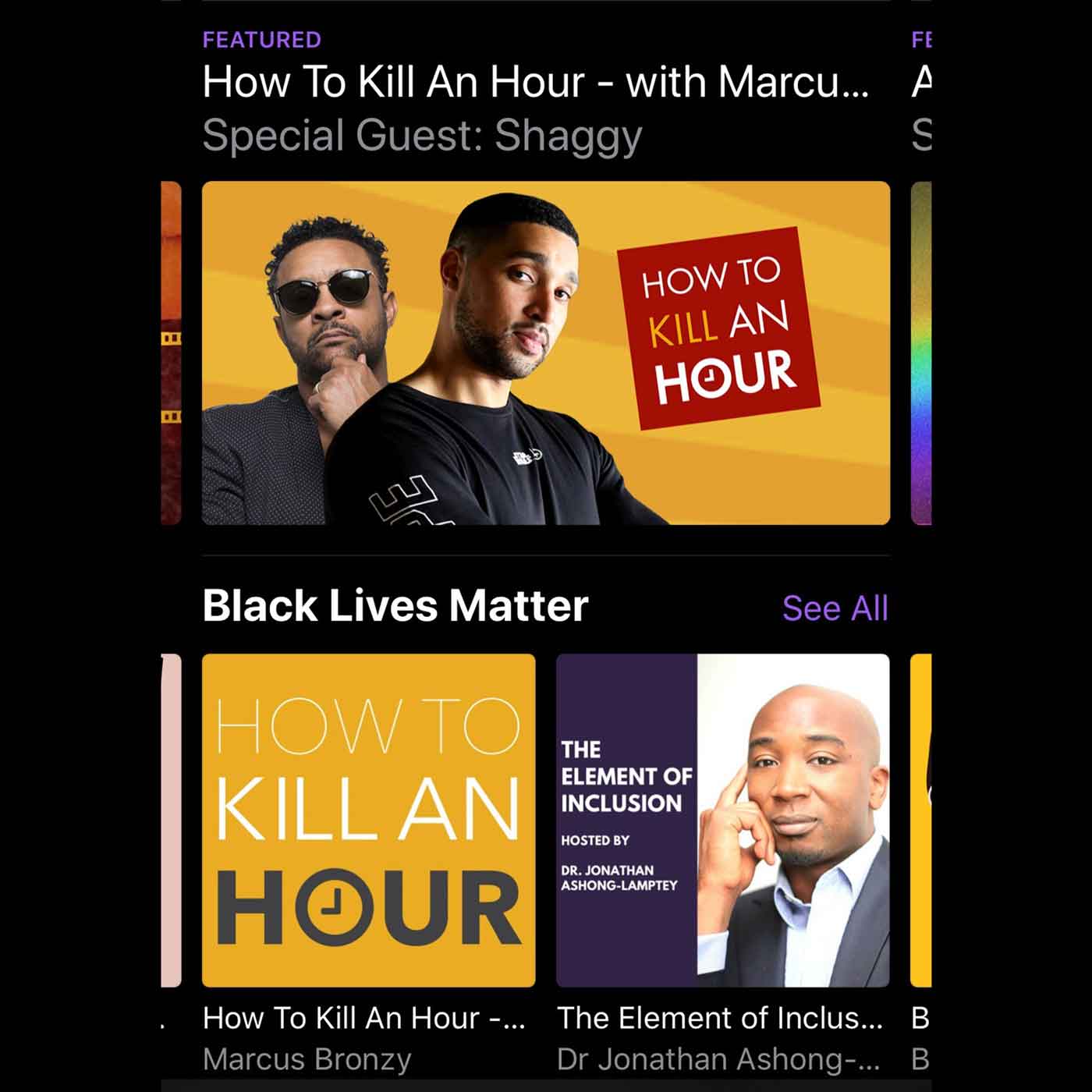Tap the red How To Kill An Hour logo
This screenshot has width=1092, height=1092.
[x=719, y=328]
